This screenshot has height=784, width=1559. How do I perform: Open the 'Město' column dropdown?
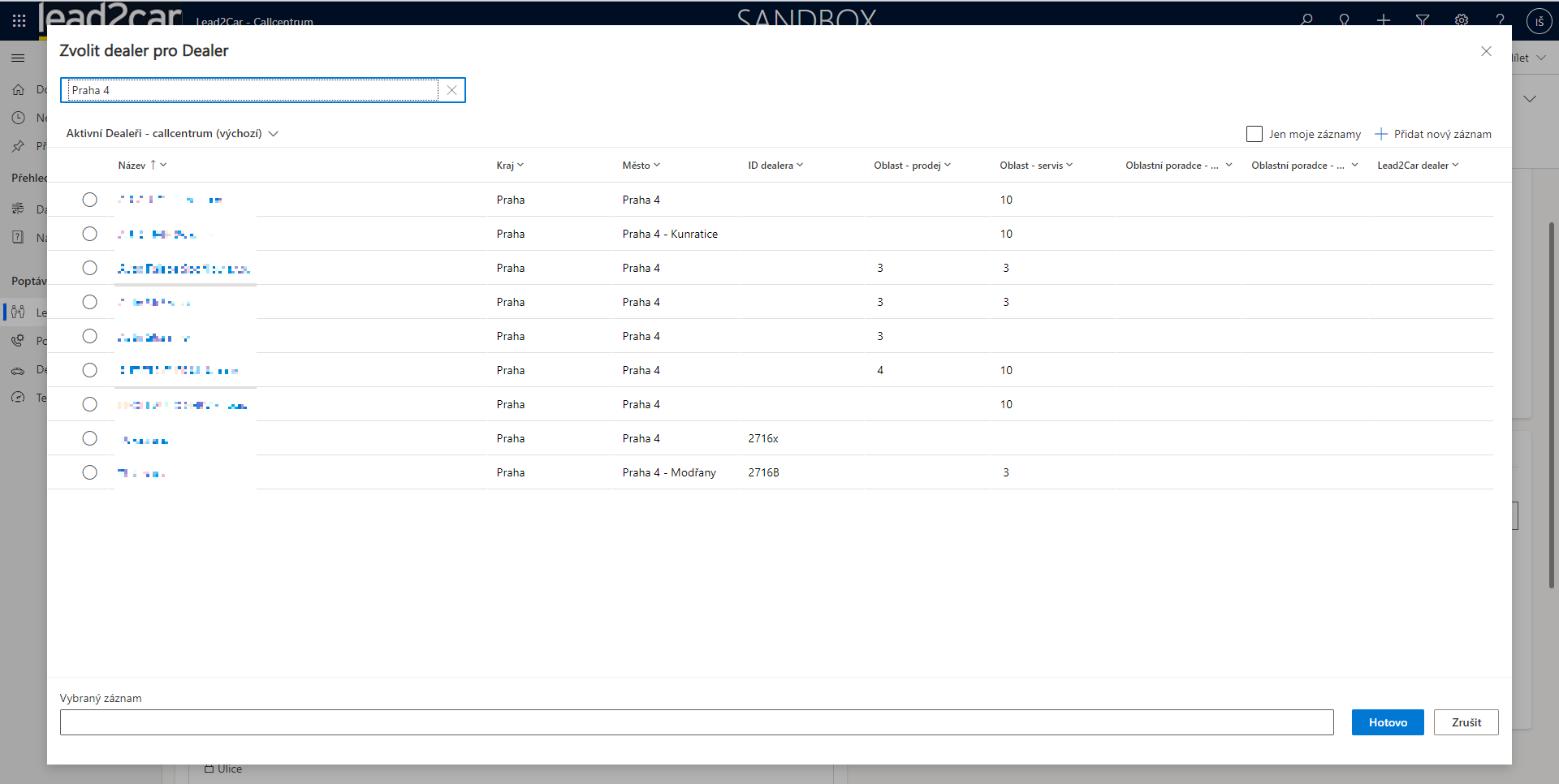[x=641, y=166]
